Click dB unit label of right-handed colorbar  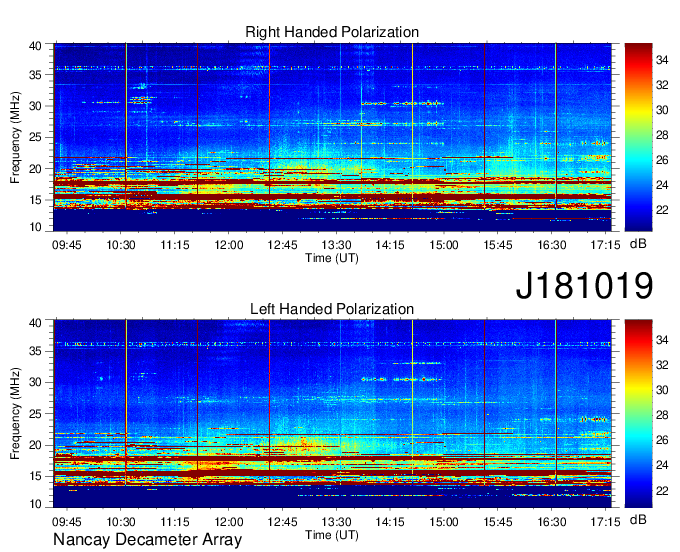(638, 244)
